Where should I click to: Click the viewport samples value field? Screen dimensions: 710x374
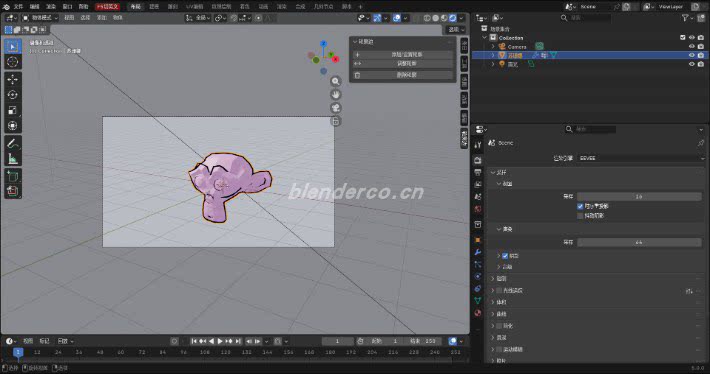[639, 197]
